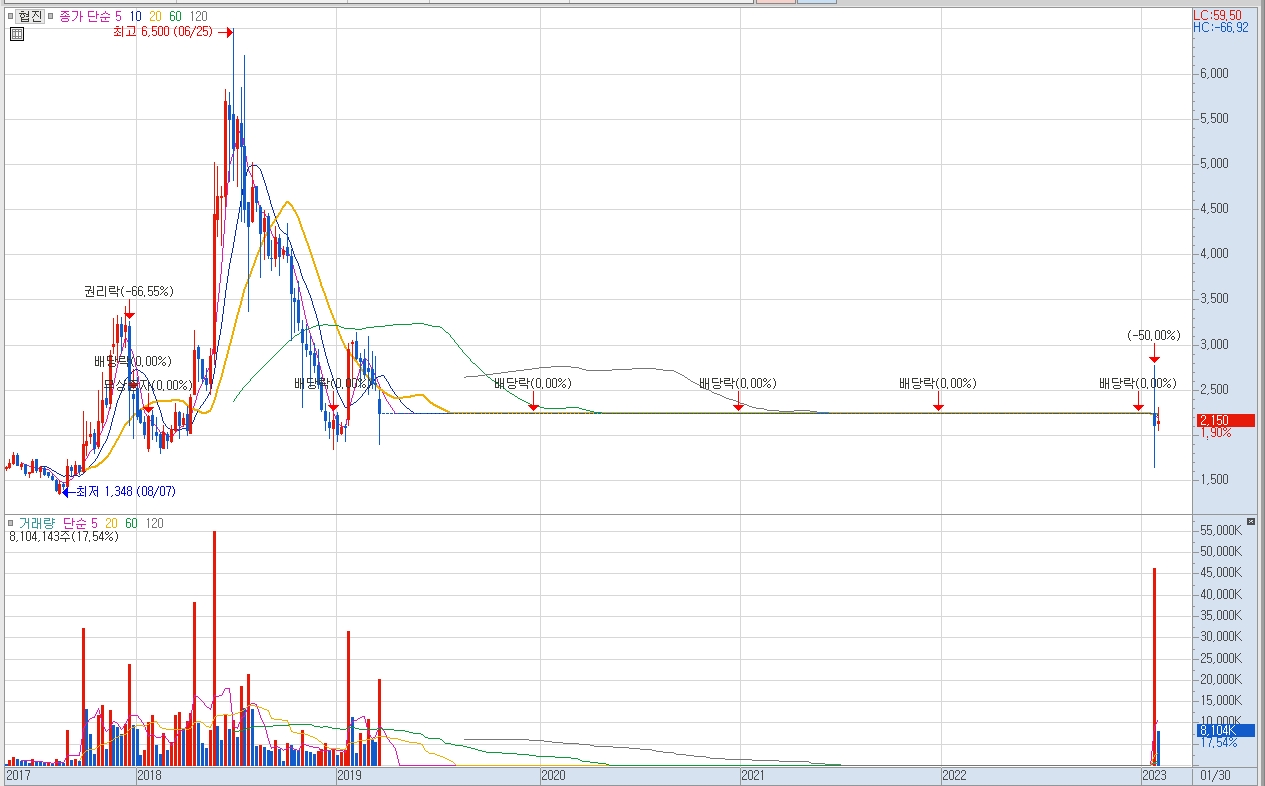Select the price 120-period moving average label
The image size is (1265, 786).
click(198, 16)
